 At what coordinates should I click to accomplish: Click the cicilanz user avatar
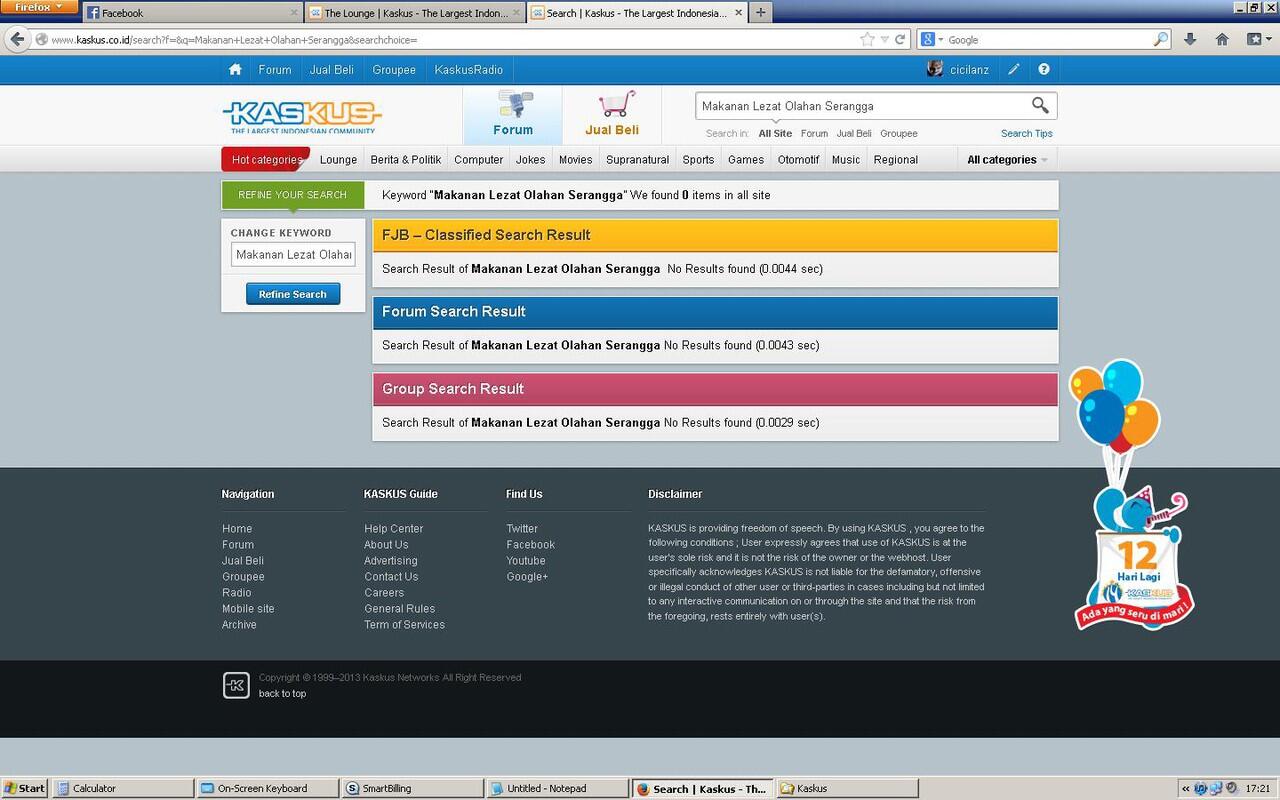coord(935,69)
